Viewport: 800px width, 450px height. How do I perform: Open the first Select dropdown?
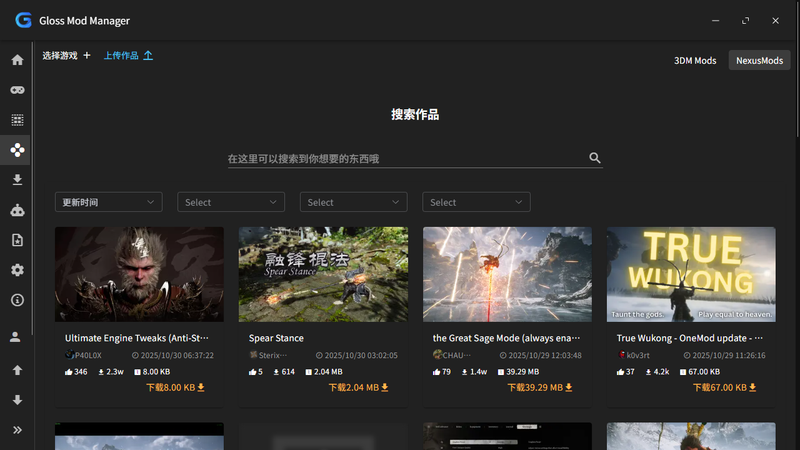pyautogui.click(x=231, y=202)
